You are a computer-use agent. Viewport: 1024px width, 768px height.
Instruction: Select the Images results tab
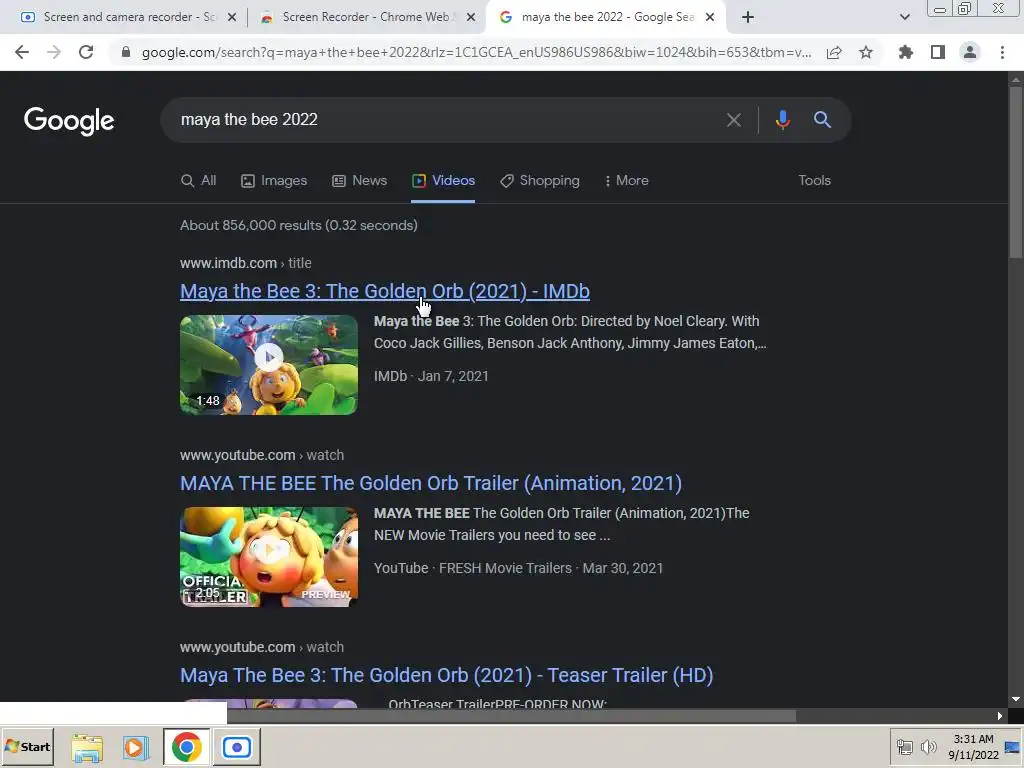tap(274, 181)
